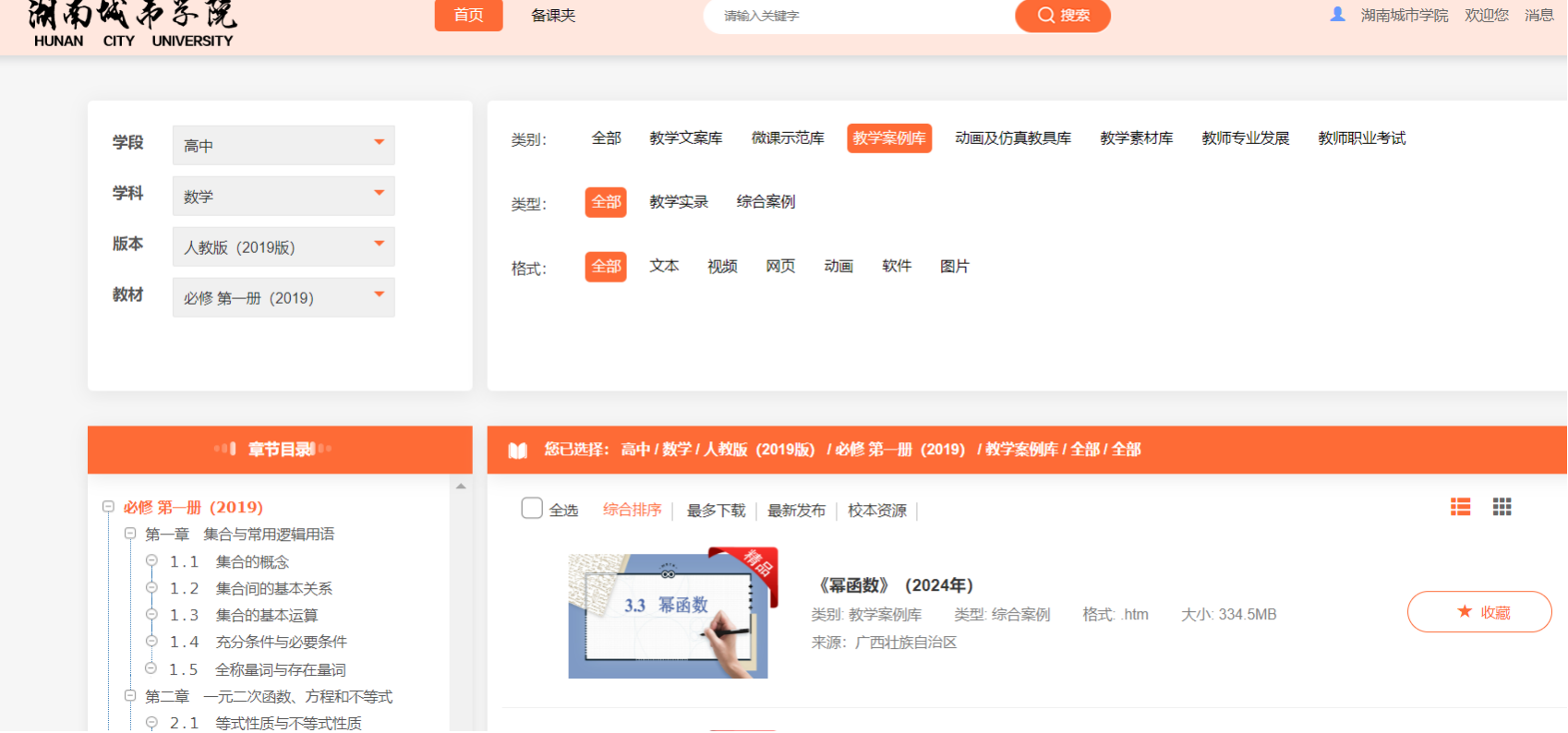
Task: Collapse the 必修 第一册 (2019) tree root
Action: point(108,507)
